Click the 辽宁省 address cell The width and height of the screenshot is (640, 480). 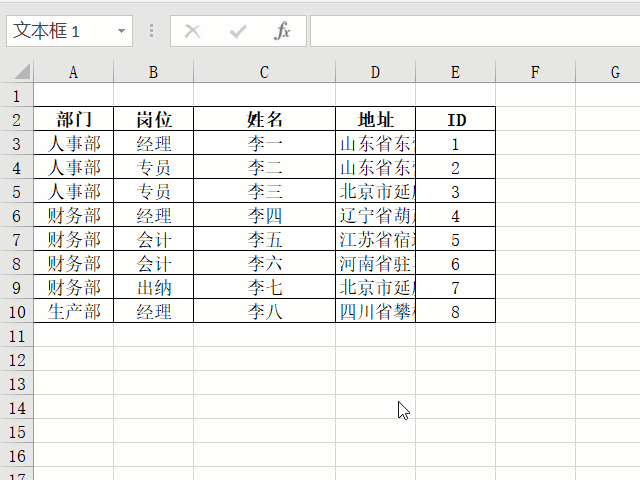click(376, 216)
